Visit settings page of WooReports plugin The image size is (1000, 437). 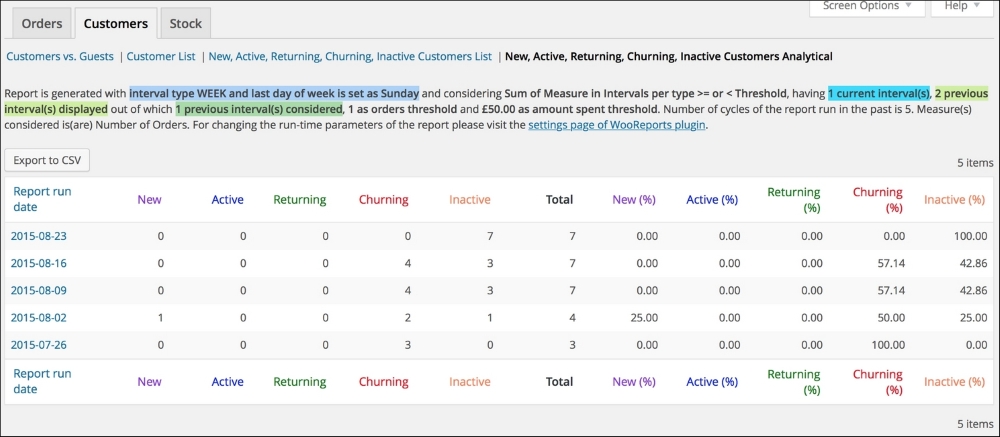[x=618, y=125]
